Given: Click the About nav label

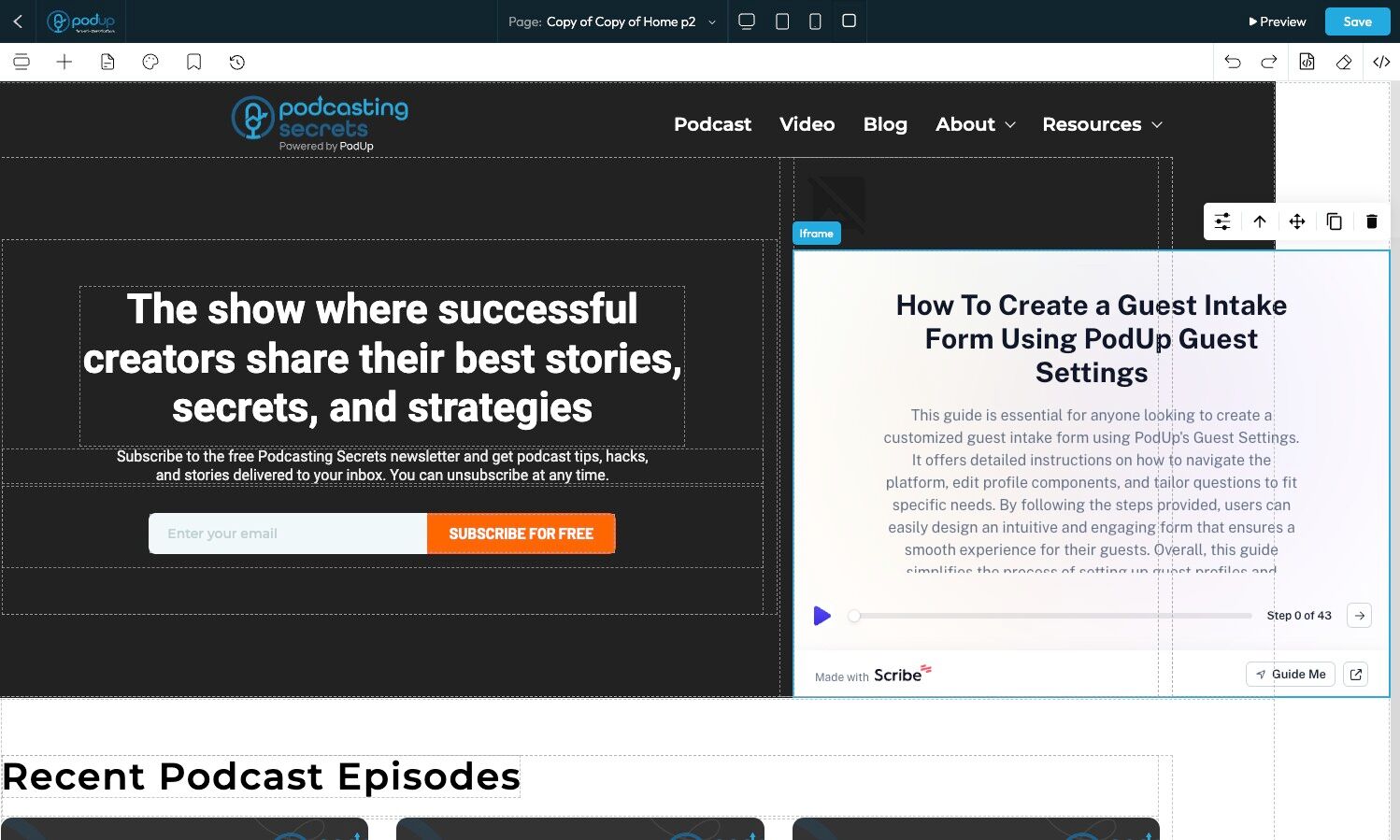Looking at the screenshot, I should pos(965,124).
